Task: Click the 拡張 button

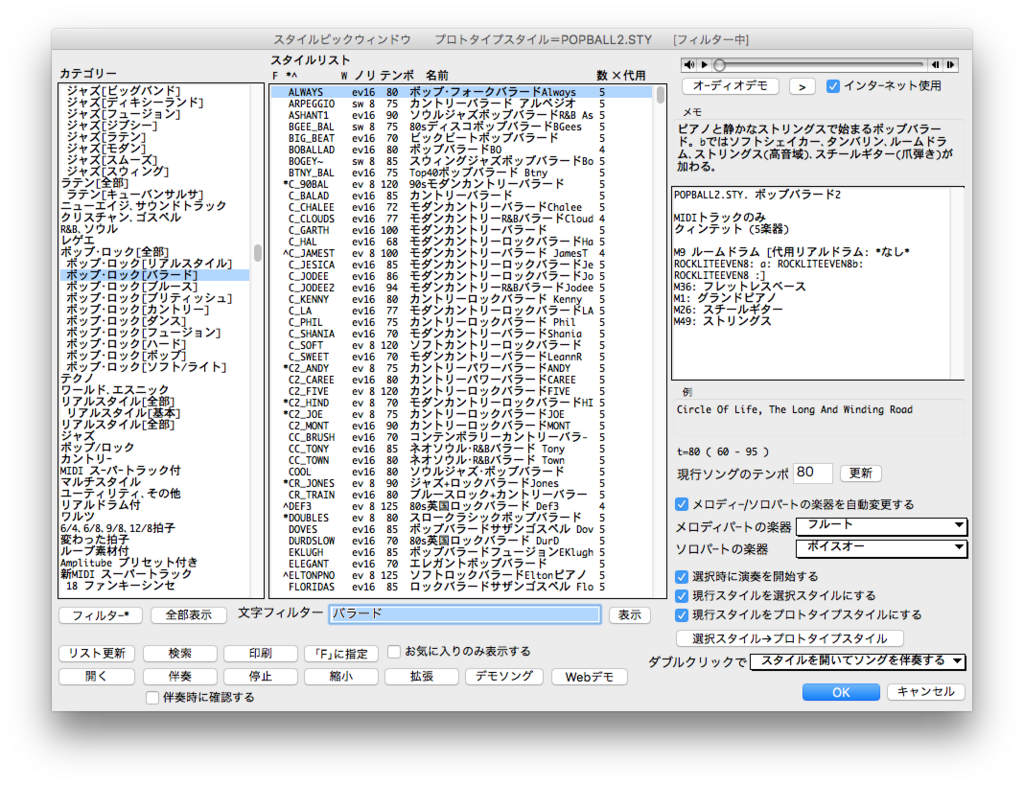Action: pyautogui.click(x=422, y=677)
